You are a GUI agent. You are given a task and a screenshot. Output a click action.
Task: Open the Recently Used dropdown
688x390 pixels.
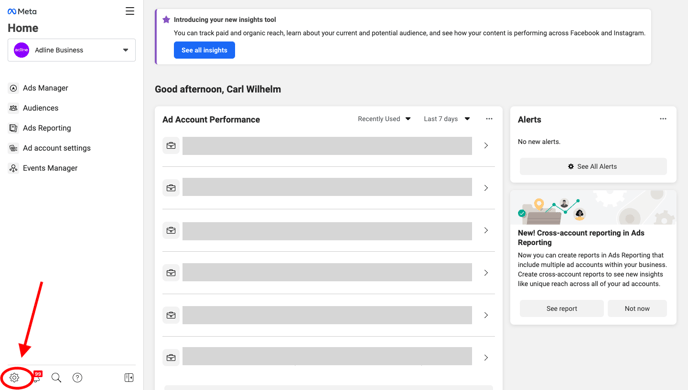pyautogui.click(x=384, y=119)
